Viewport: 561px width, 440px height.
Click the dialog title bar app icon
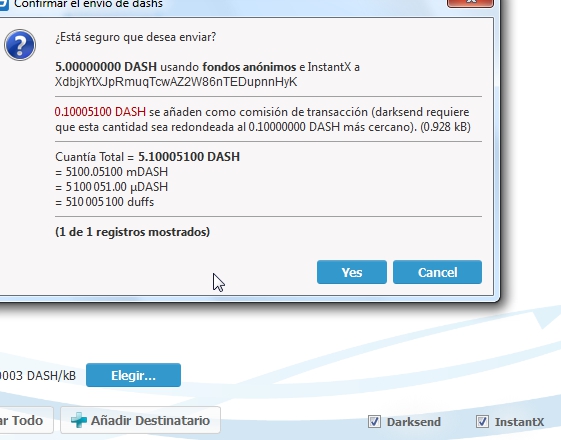point(4,4)
